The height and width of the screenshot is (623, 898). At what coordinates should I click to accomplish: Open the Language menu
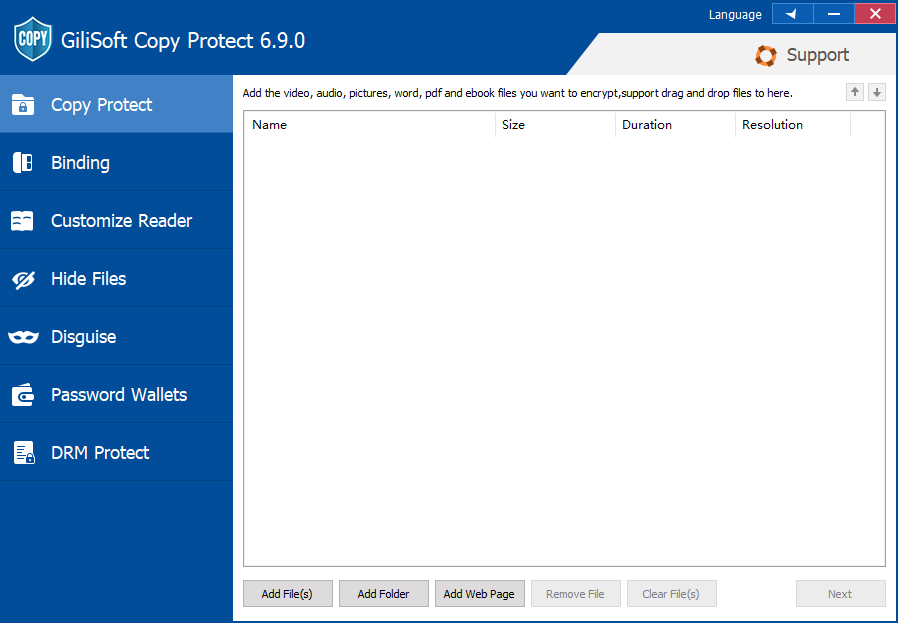click(x=735, y=15)
